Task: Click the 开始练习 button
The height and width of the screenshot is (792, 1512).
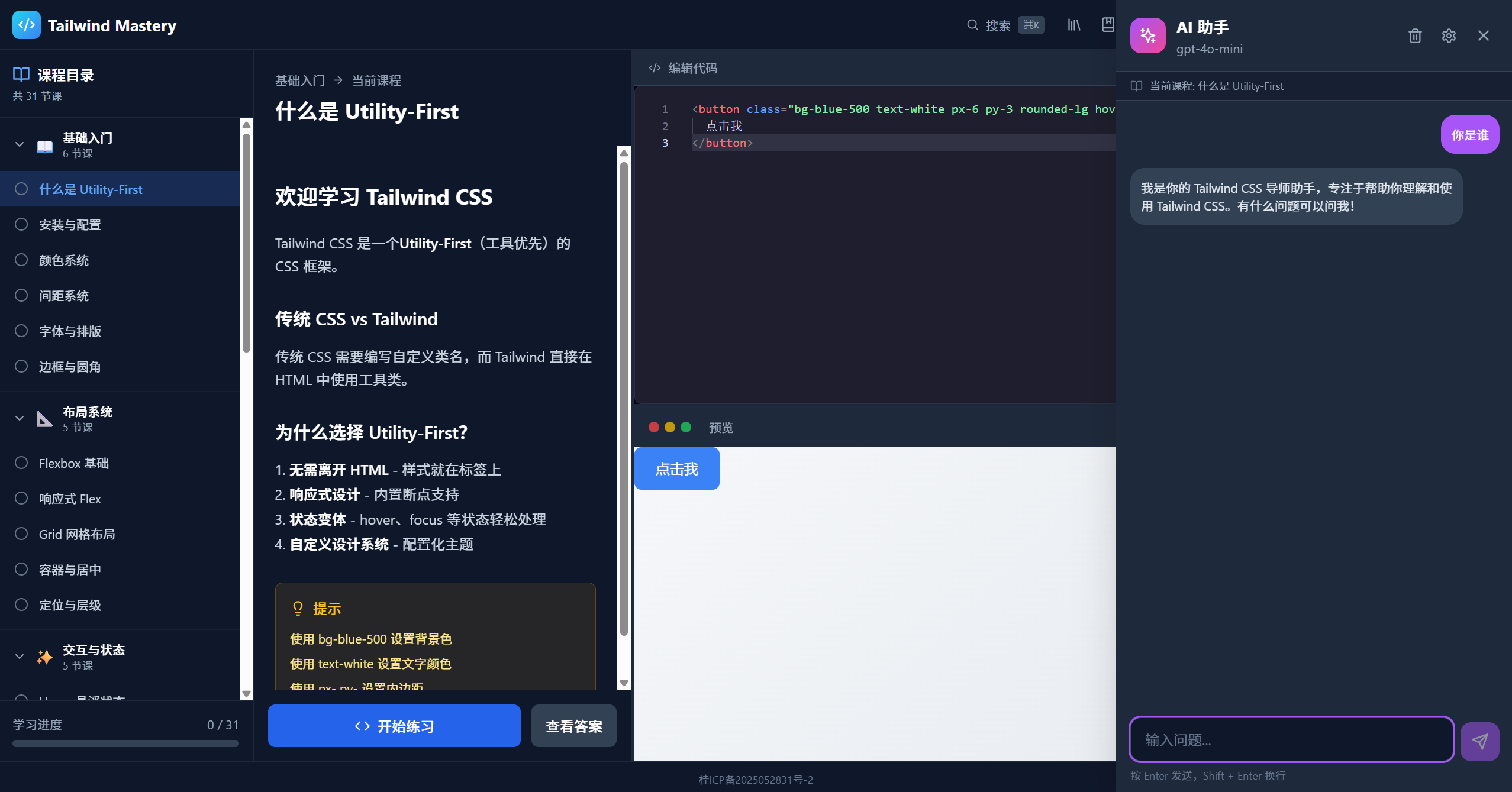Action: pos(394,726)
